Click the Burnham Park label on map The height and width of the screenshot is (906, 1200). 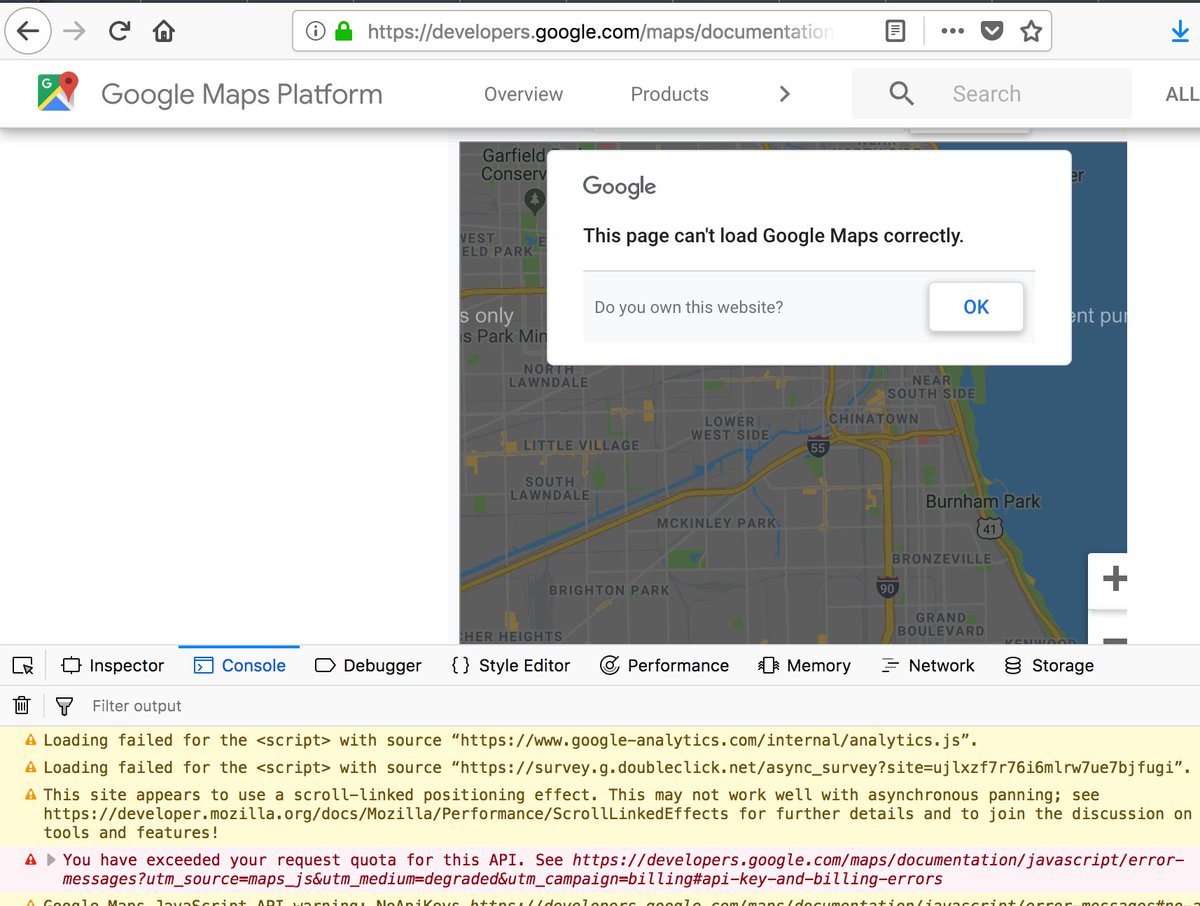(983, 501)
